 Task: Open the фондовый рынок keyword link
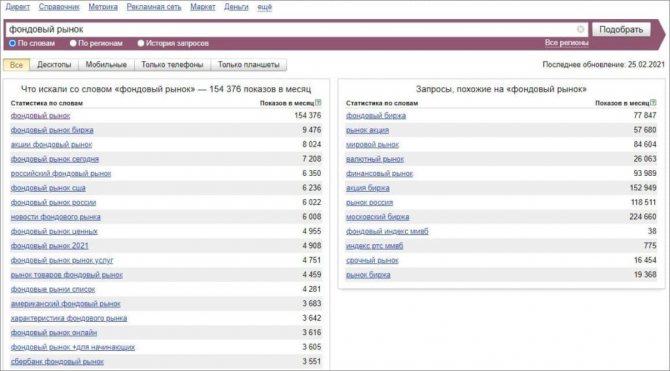coord(40,115)
